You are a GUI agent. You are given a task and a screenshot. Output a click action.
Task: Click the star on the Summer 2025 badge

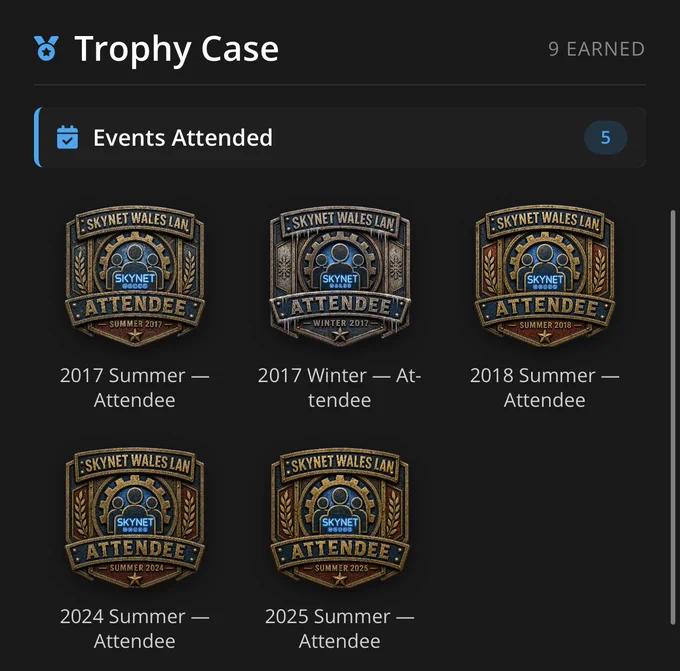click(340, 578)
